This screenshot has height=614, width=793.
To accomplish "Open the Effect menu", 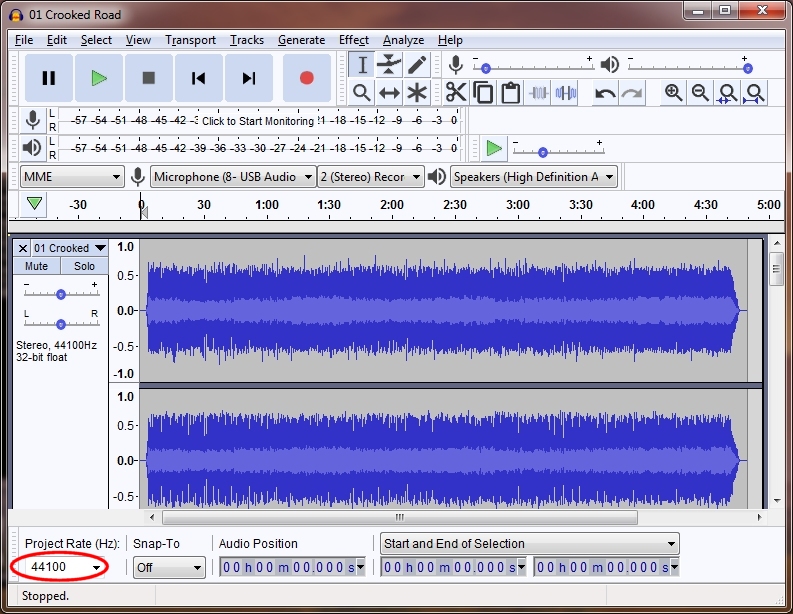I will click(354, 40).
